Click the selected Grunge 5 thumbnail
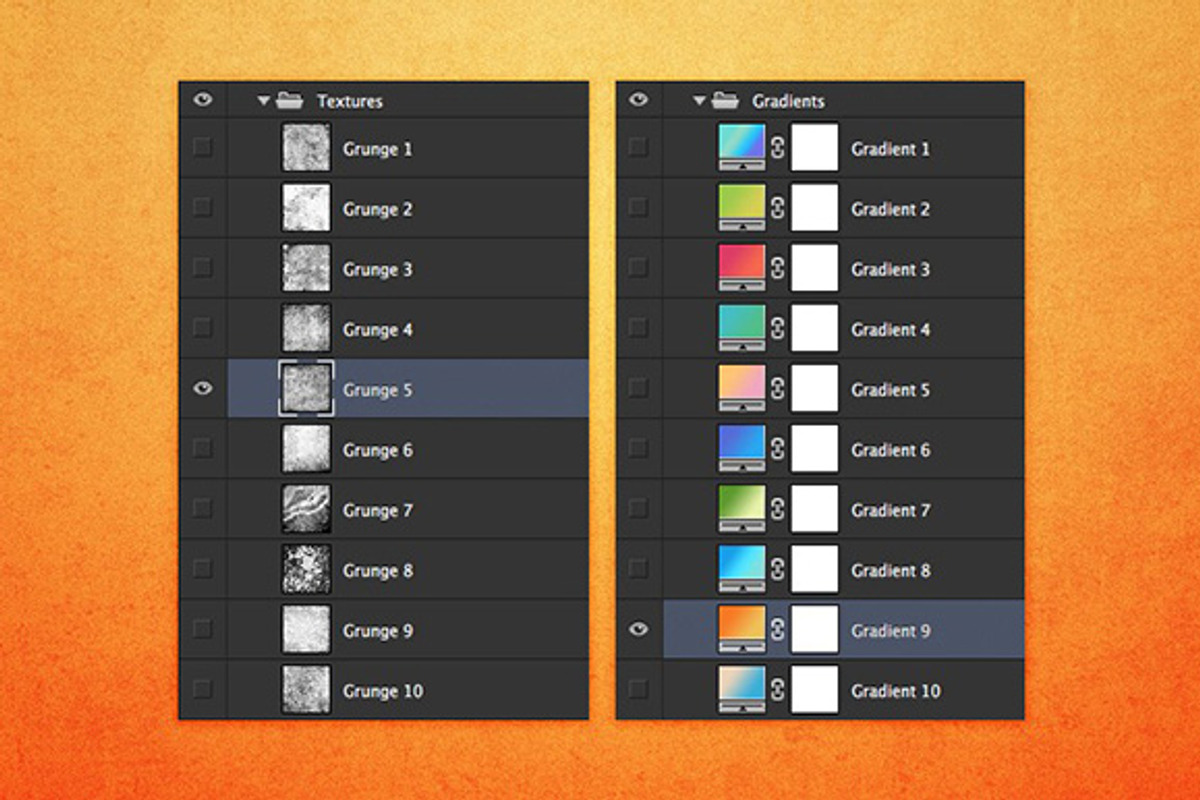Viewport: 1200px width, 800px height. (x=306, y=389)
